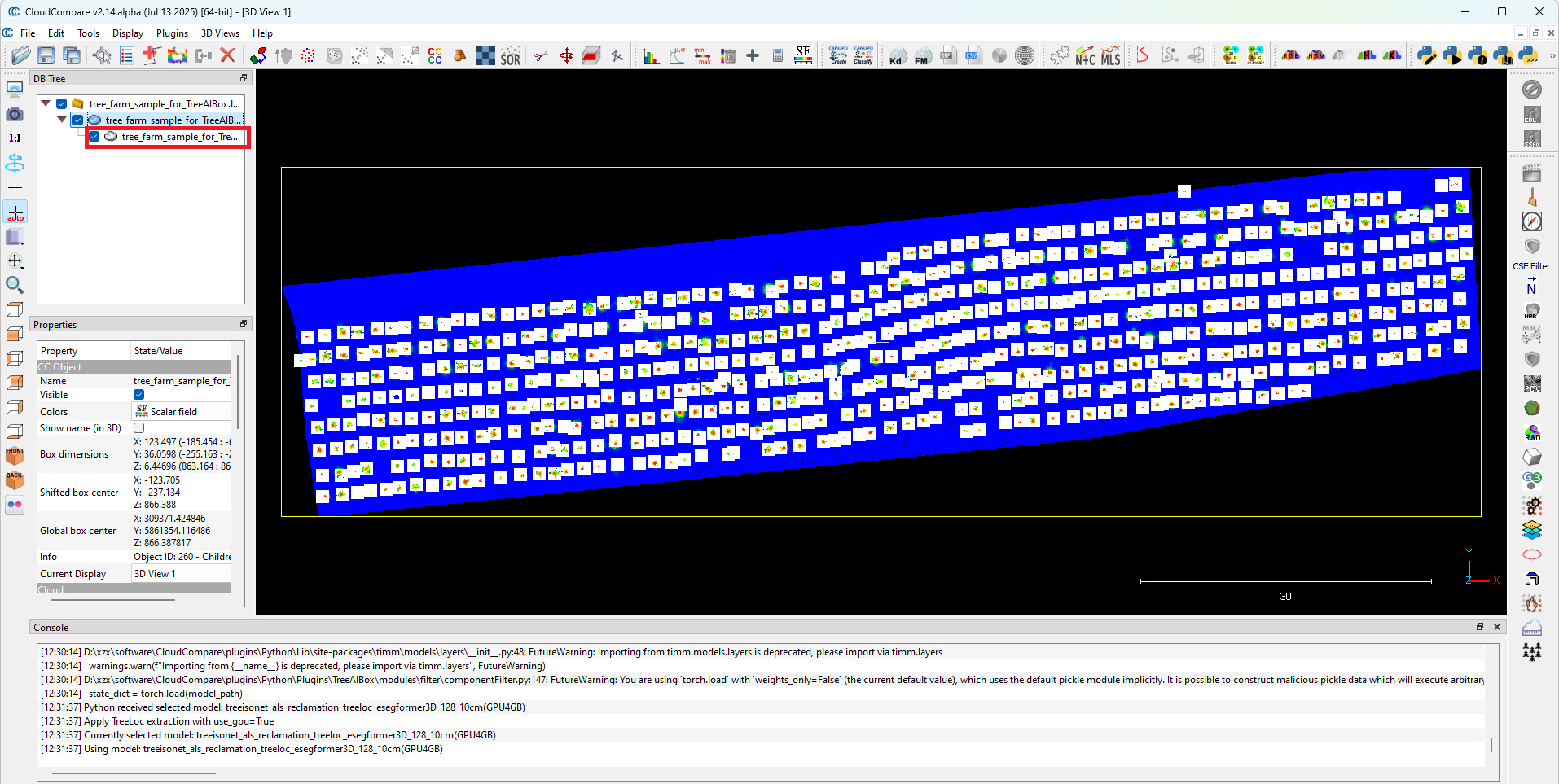The width and height of the screenshot is (1559, 784).
Task: Float the Console panel button
Action: [1480, 627]
